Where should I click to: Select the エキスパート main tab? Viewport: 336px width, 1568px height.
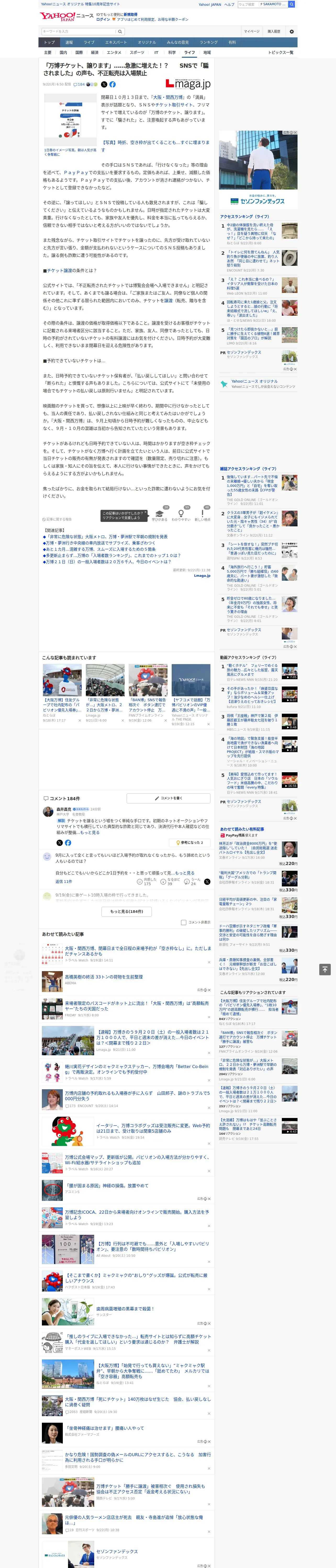(116, 42)
